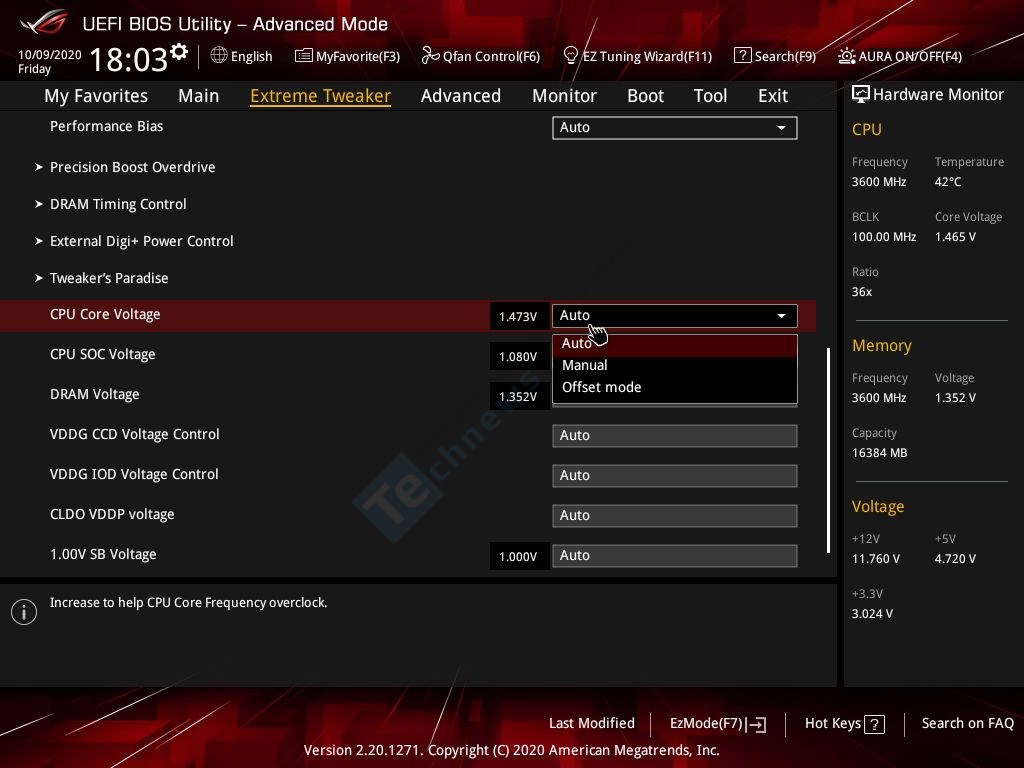
Task: Click VDDG CCD Voltage Control field
Action: point(675,436)
